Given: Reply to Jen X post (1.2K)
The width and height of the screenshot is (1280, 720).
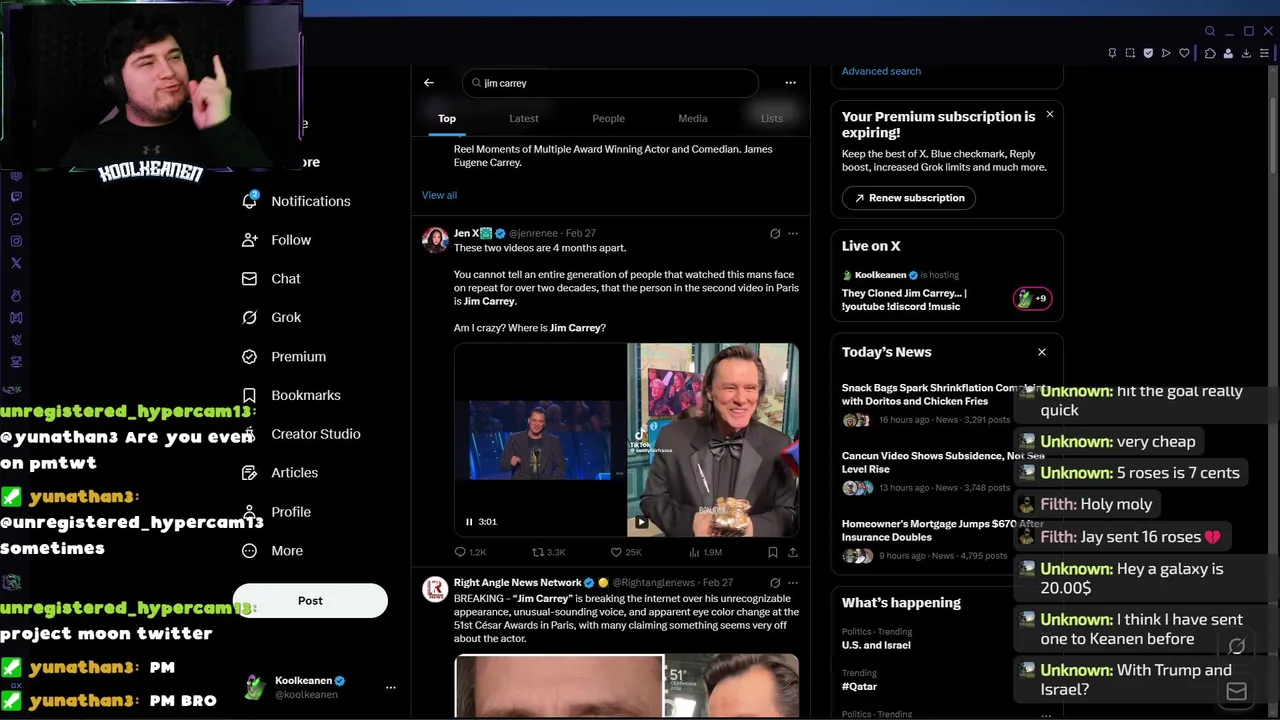Looking at the screenshot, I should (470, 552).
